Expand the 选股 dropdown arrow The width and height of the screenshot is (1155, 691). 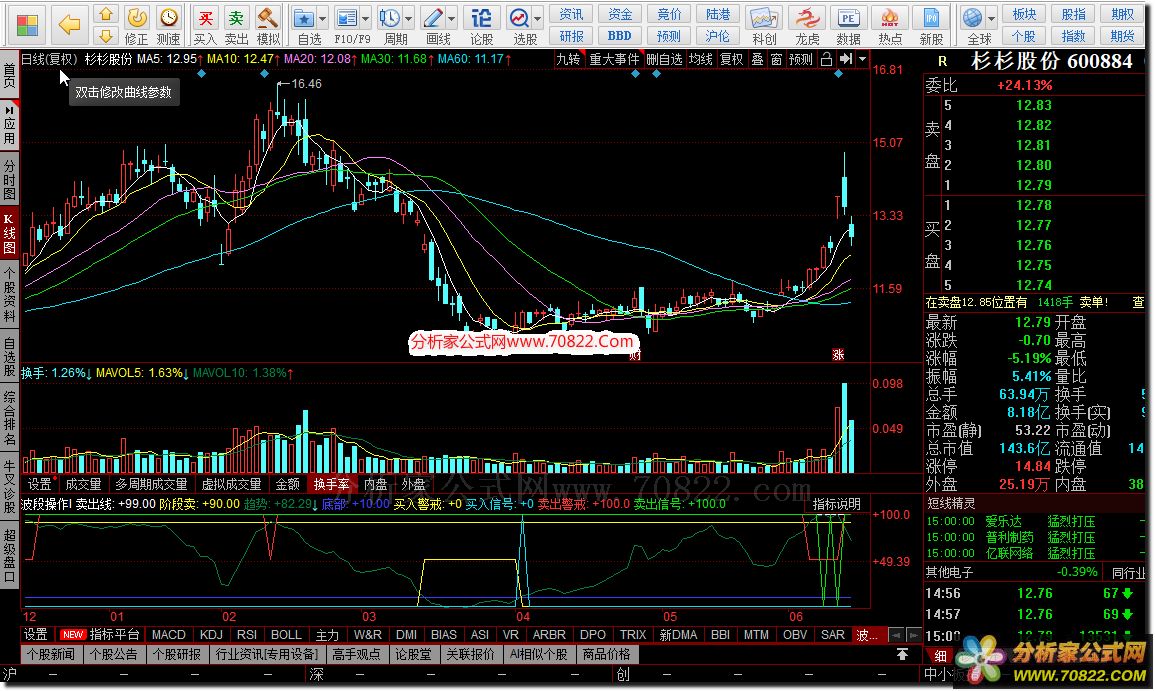pyautogui.click(x=538, y=18)
